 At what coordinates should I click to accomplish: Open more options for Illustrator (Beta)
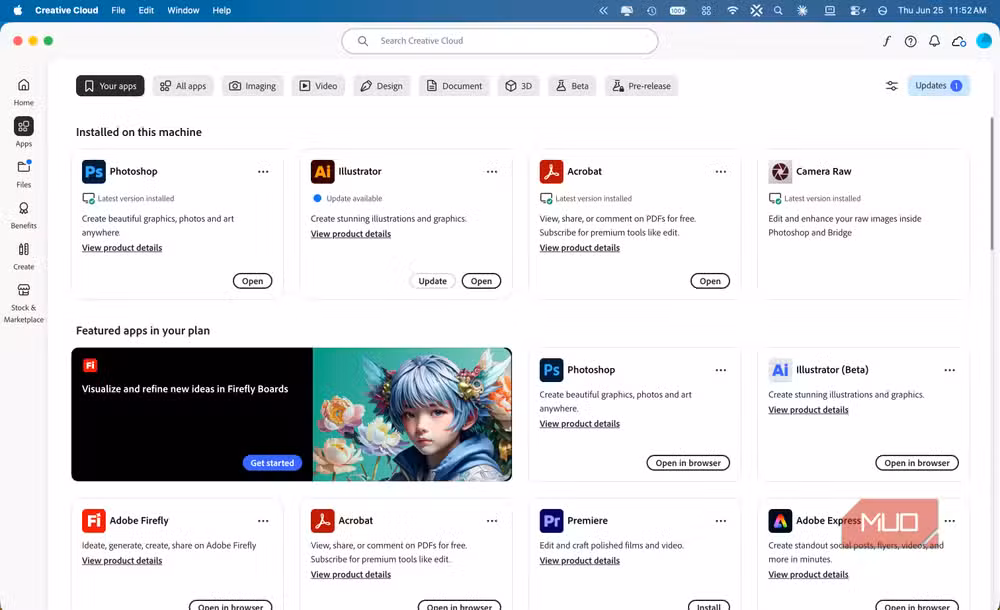(x=950, y=370)
